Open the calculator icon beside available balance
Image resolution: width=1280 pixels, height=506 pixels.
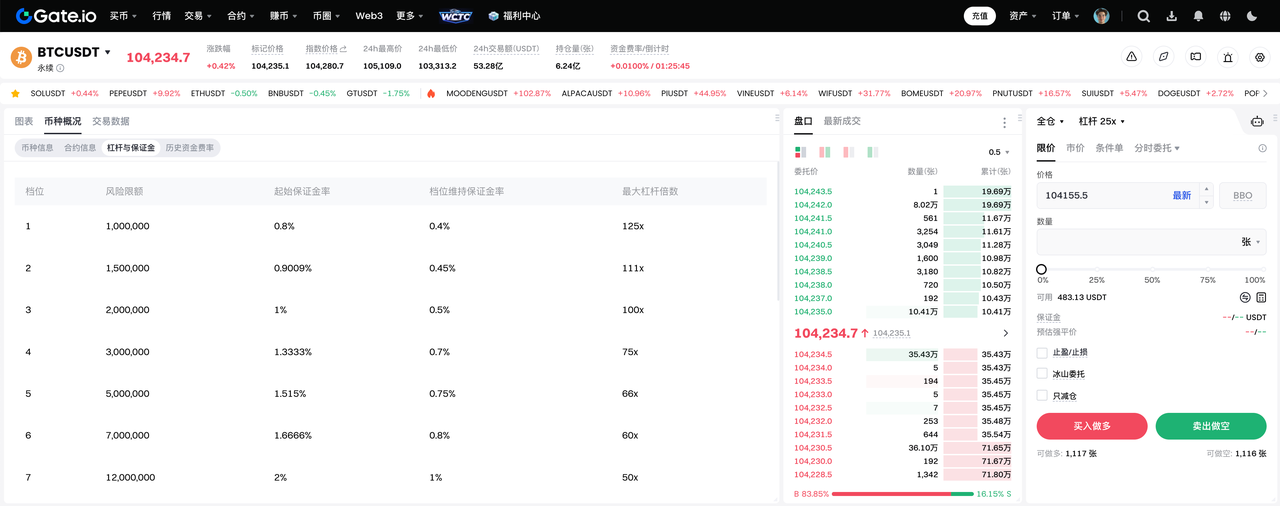(1261, 297)
